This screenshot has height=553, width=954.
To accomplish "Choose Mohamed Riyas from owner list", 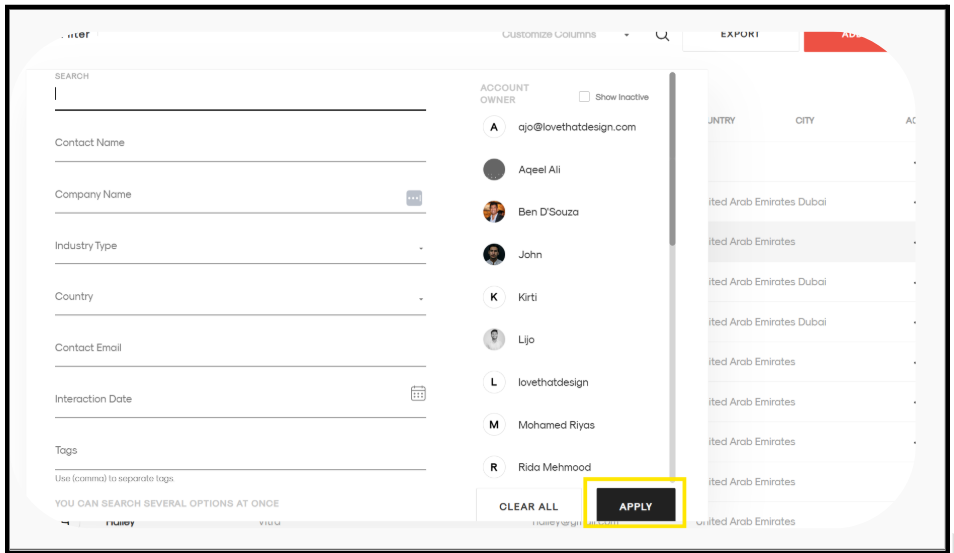I will [555, 425].
